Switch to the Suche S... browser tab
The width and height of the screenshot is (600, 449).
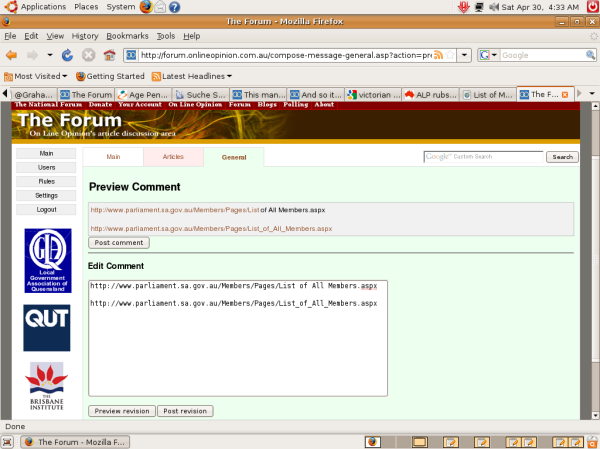point(201,95)
